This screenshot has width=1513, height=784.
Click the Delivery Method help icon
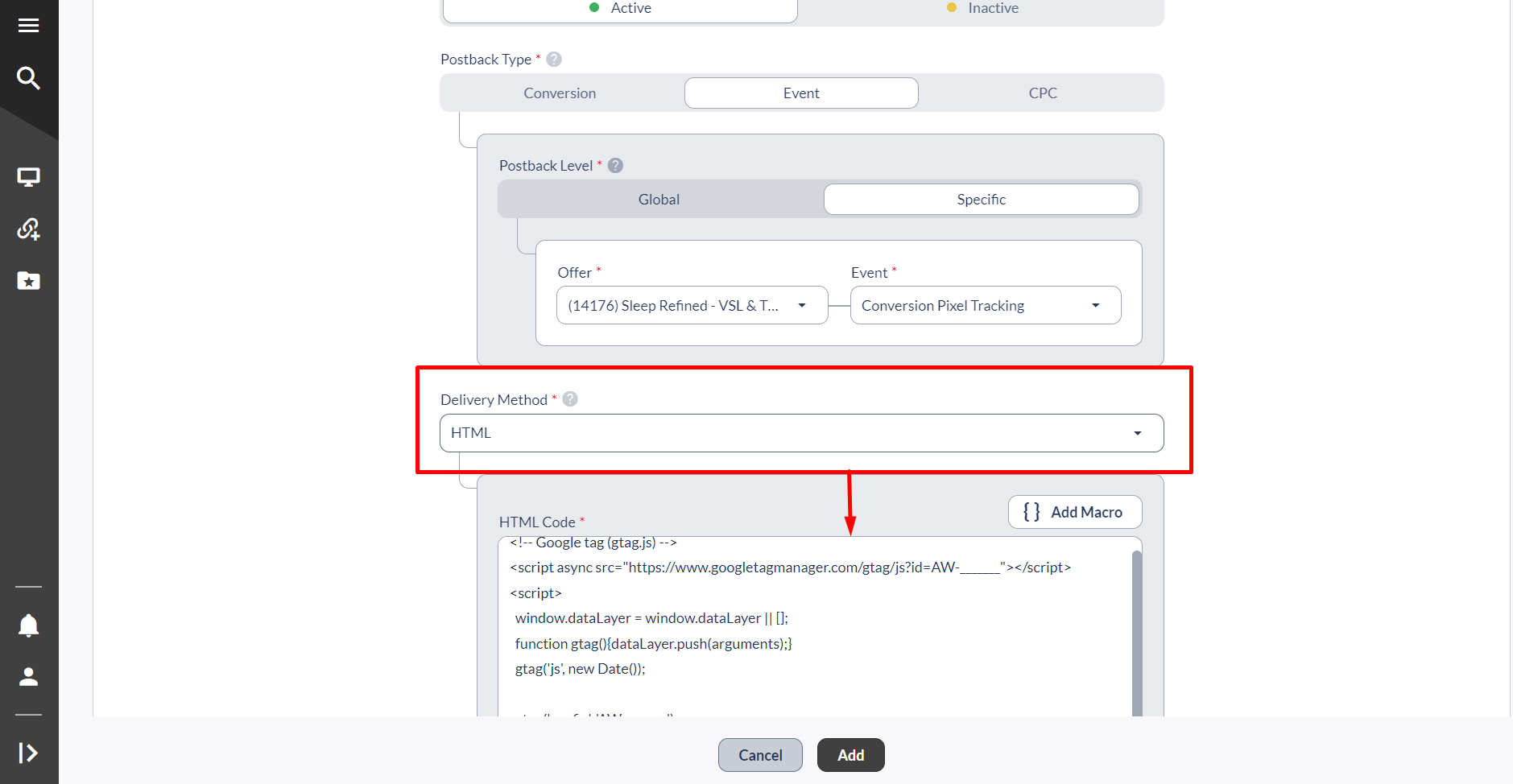570,399
